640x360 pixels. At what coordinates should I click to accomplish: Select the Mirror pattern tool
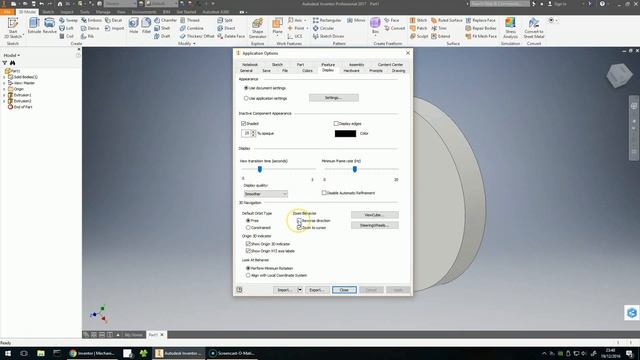pos(356,20)
